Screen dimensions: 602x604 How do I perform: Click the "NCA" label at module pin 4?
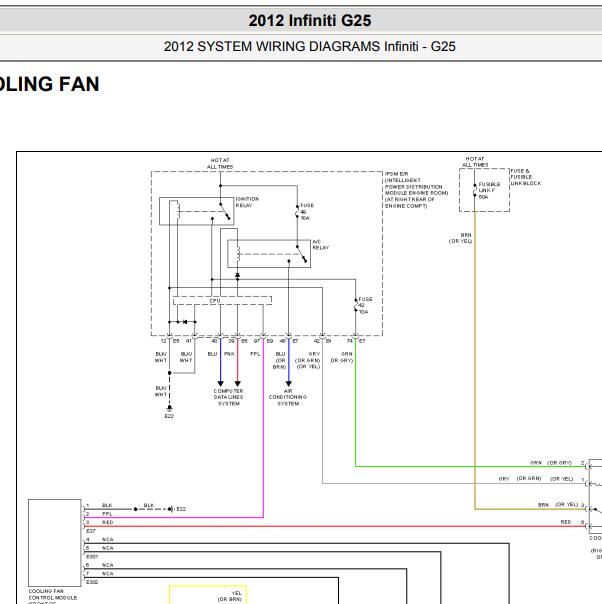(x=107, y=540)
